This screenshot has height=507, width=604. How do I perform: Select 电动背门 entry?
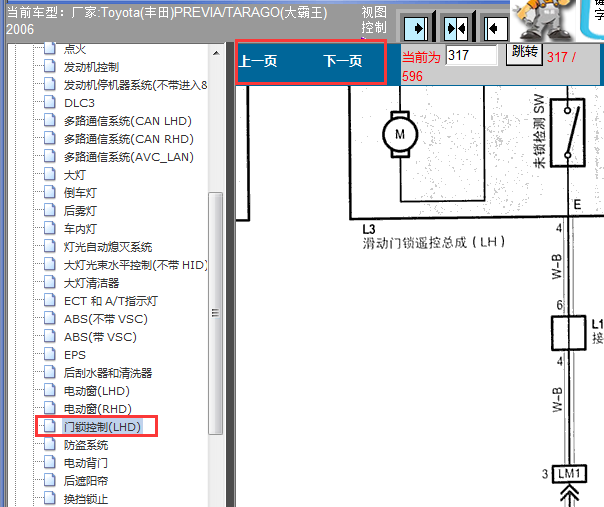coord(86,462)
